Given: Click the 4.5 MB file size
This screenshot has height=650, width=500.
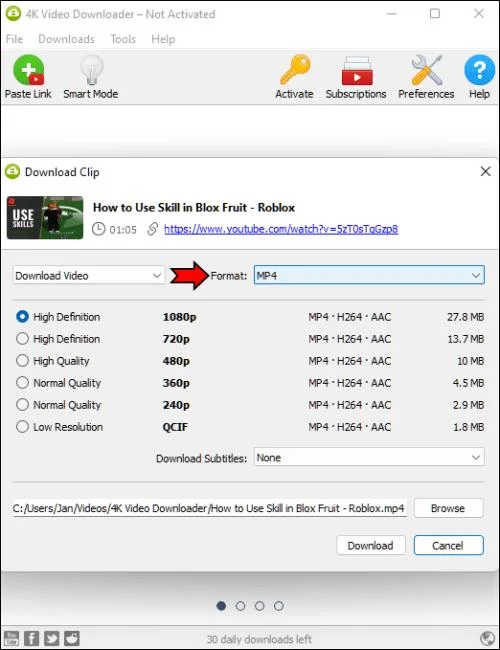Looking at the screenshot, I should 468,383.
